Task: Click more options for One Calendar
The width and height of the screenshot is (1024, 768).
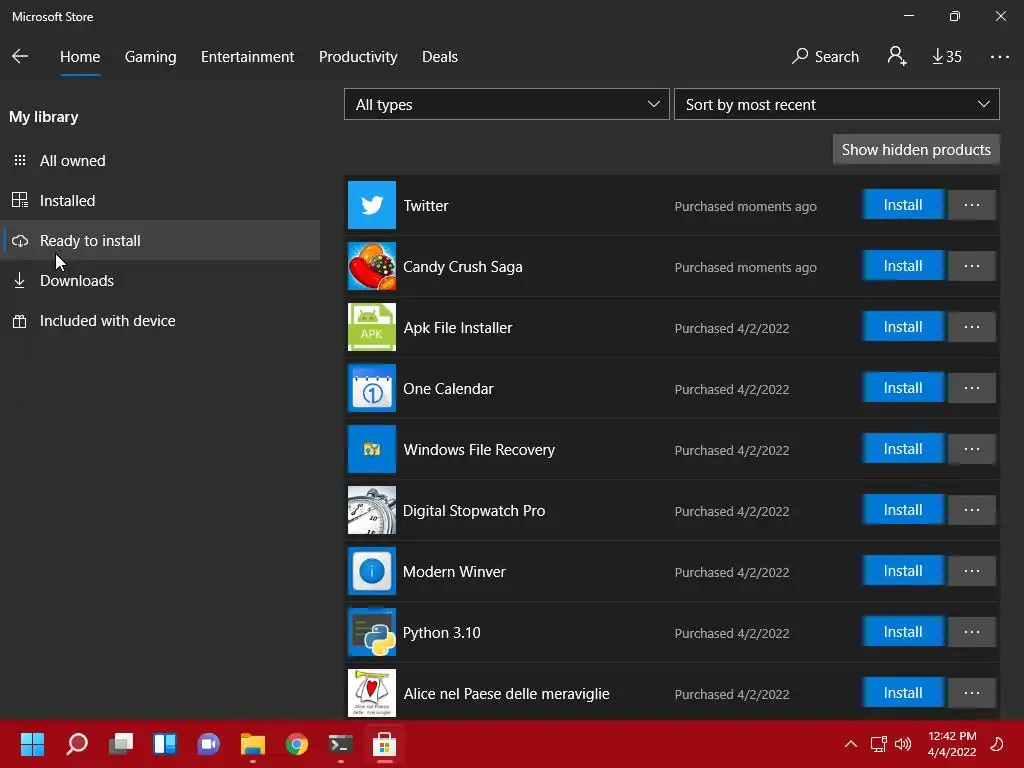Action: click(x=972, y=388)
